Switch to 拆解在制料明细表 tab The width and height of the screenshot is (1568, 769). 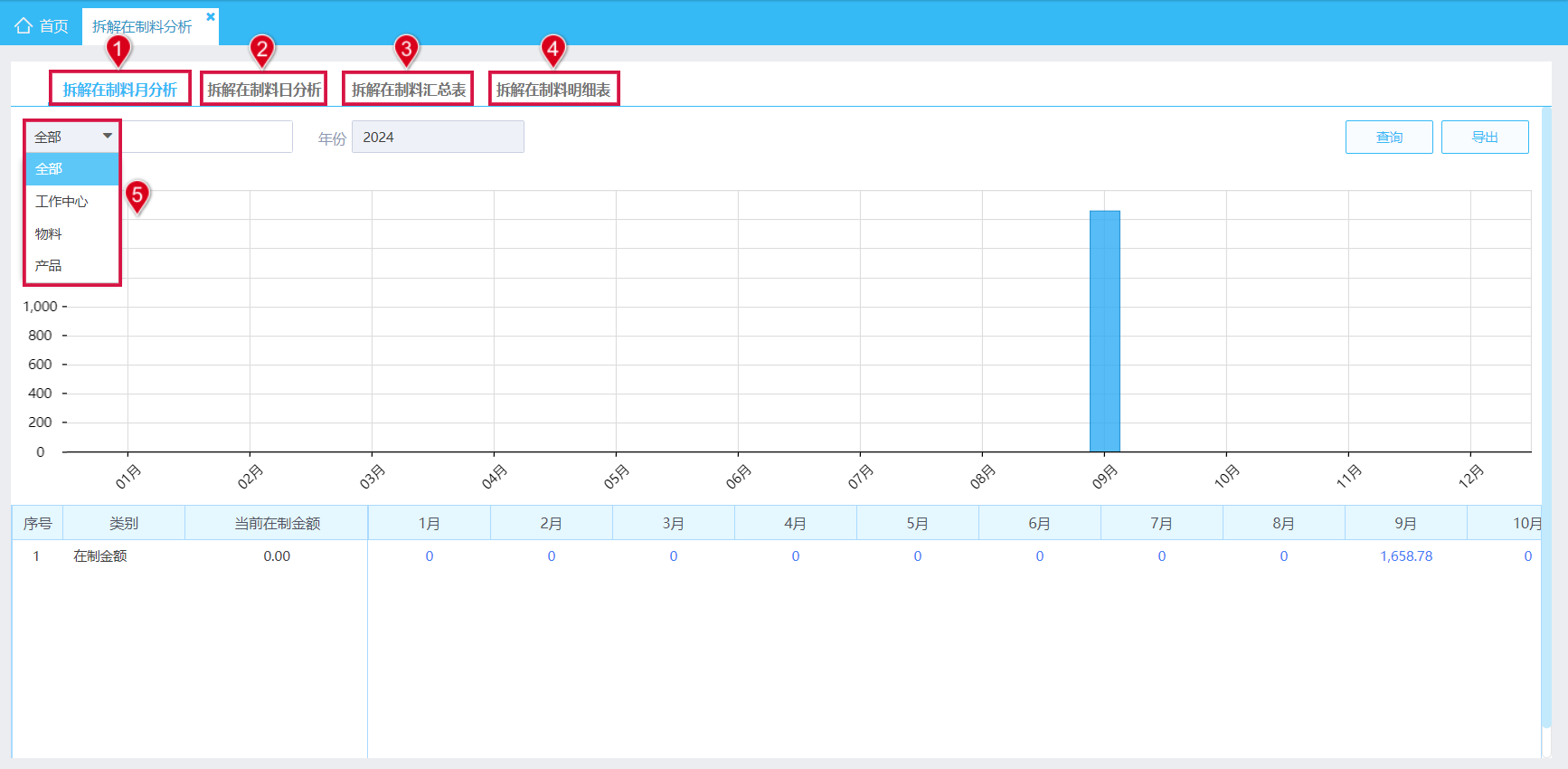point(553,90)
